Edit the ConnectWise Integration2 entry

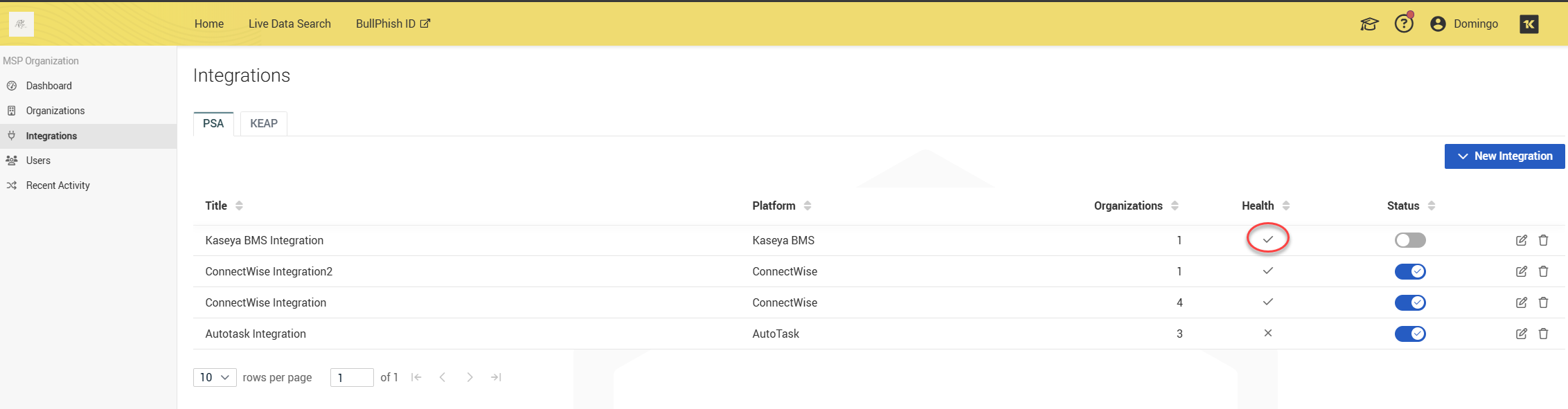click(1521, 271)
